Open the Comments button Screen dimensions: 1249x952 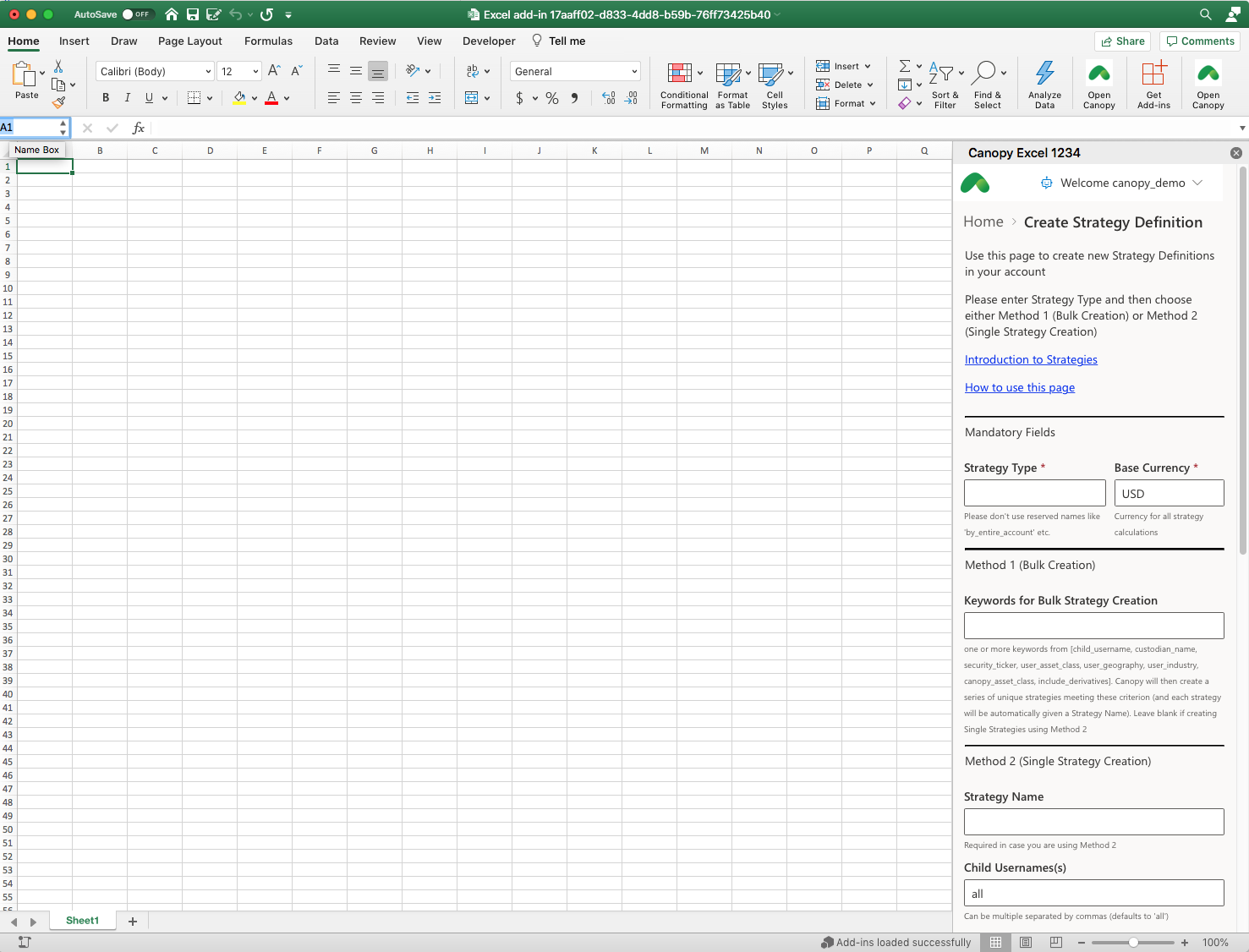click(1200, 41)
